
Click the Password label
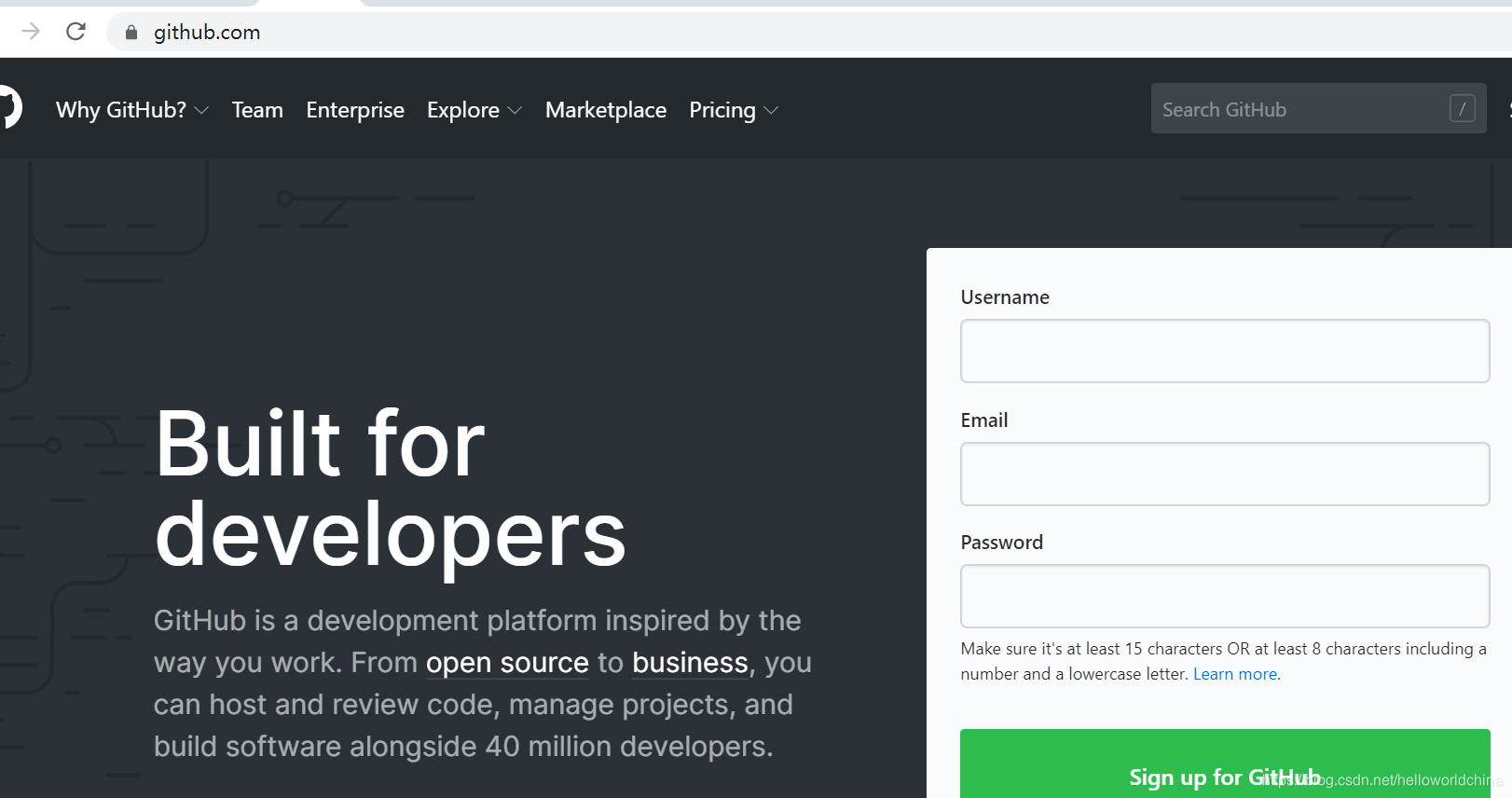click(x=1002, y=543)
